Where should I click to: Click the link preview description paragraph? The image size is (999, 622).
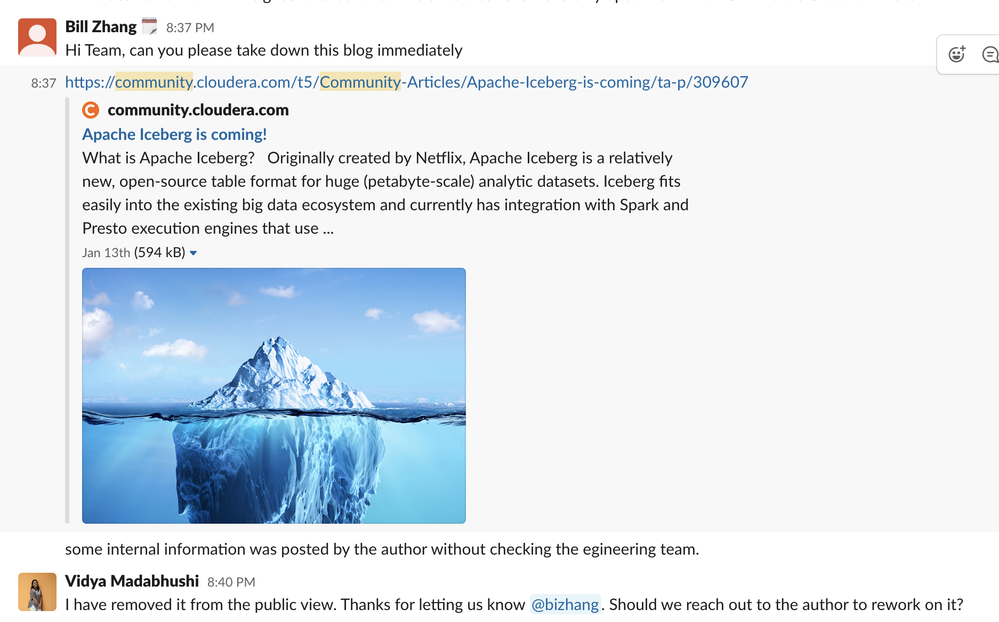click(x=385, y=193)
